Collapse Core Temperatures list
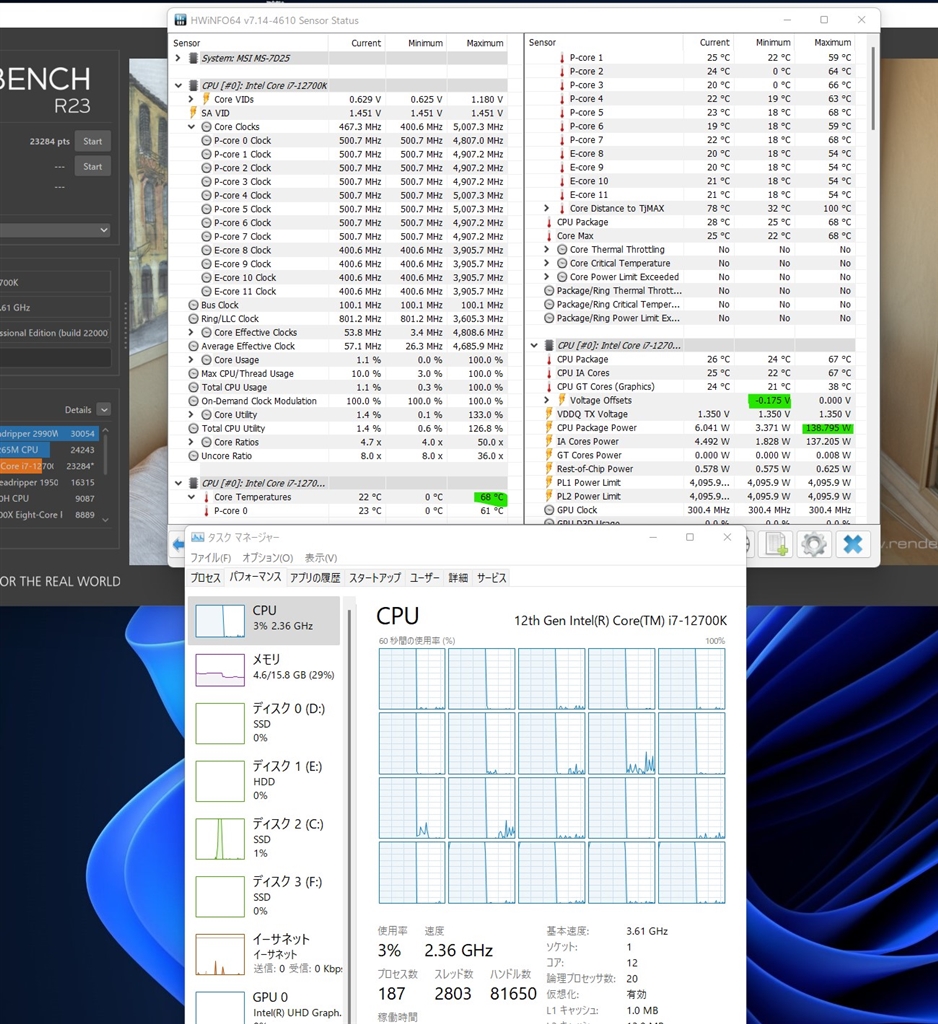The image size is (938, 1024). [191, 497]
